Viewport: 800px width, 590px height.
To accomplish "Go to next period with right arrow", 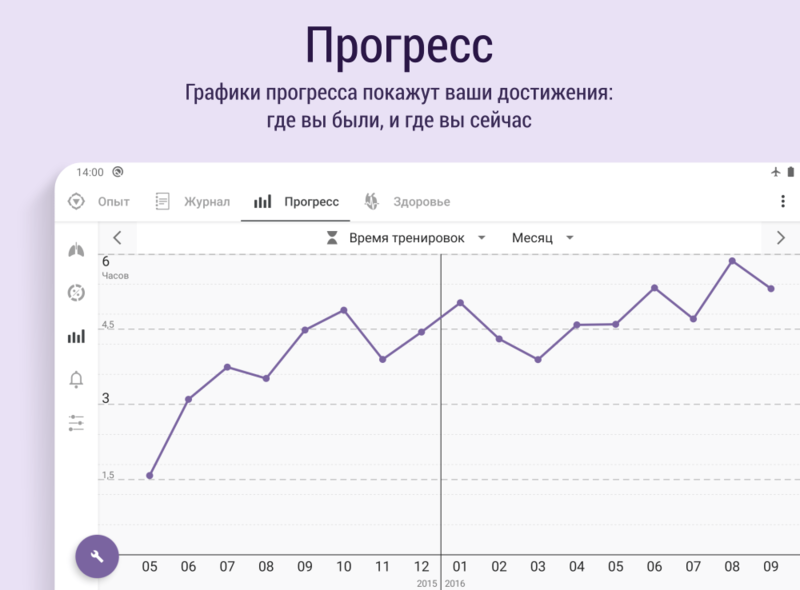I will (780, 238).
